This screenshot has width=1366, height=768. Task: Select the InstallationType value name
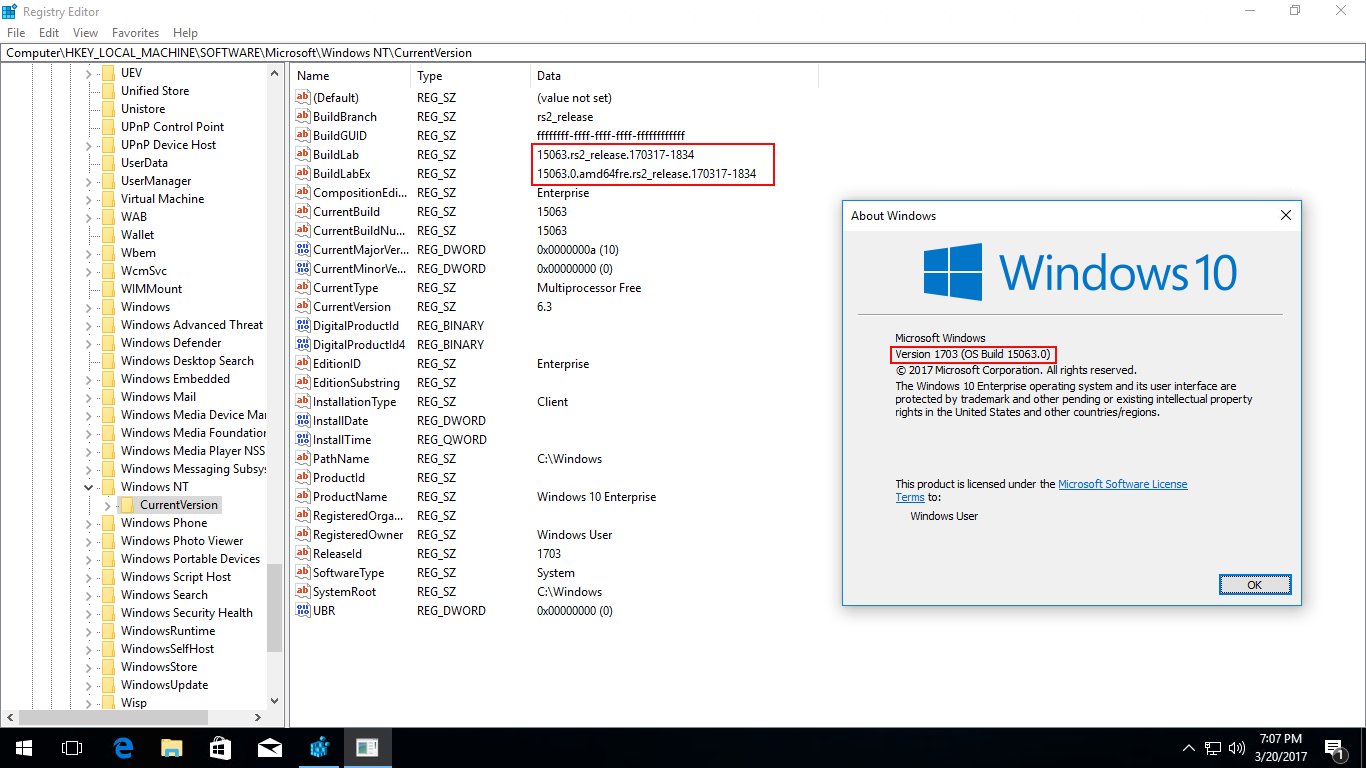(355, 402)
